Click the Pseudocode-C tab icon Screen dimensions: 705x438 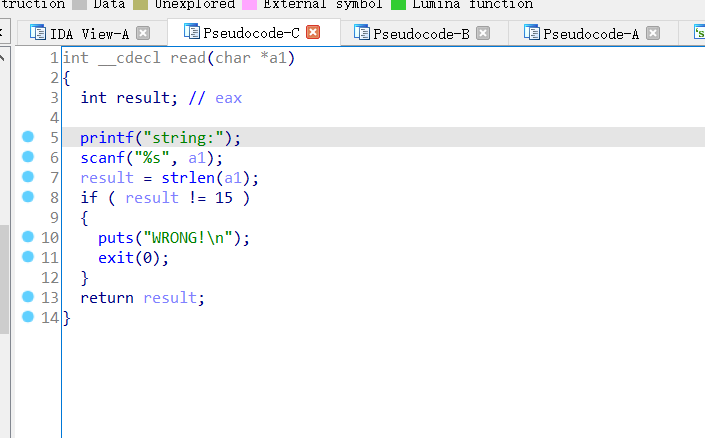pyautogui.click(x=192, y=33)
